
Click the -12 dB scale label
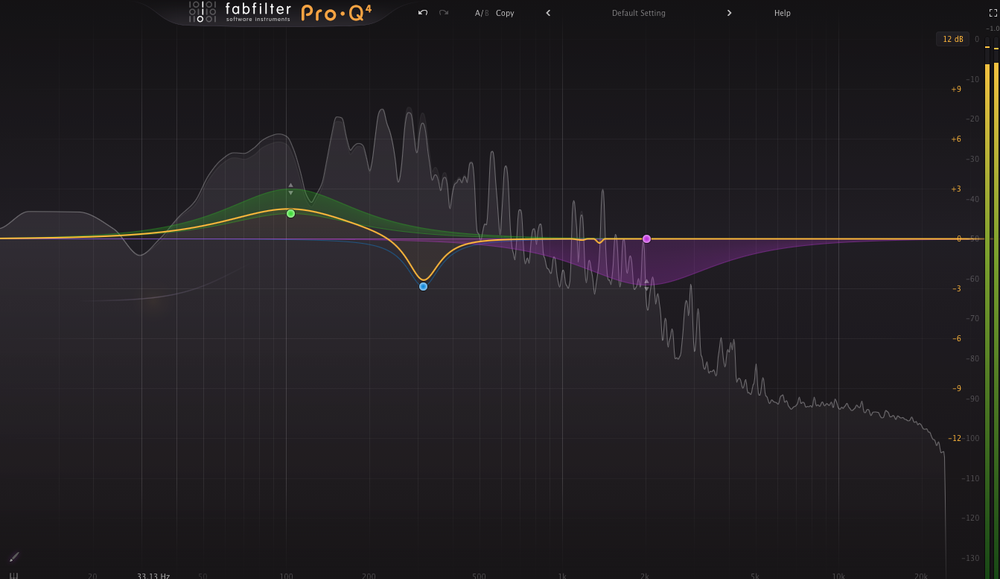pos(955,438)
